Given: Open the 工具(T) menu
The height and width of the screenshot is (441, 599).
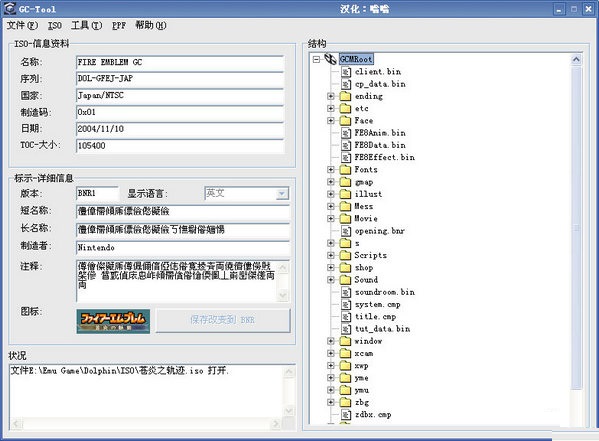Looking at the screenshot, I should pyautogui.click(x=86, y=26).
